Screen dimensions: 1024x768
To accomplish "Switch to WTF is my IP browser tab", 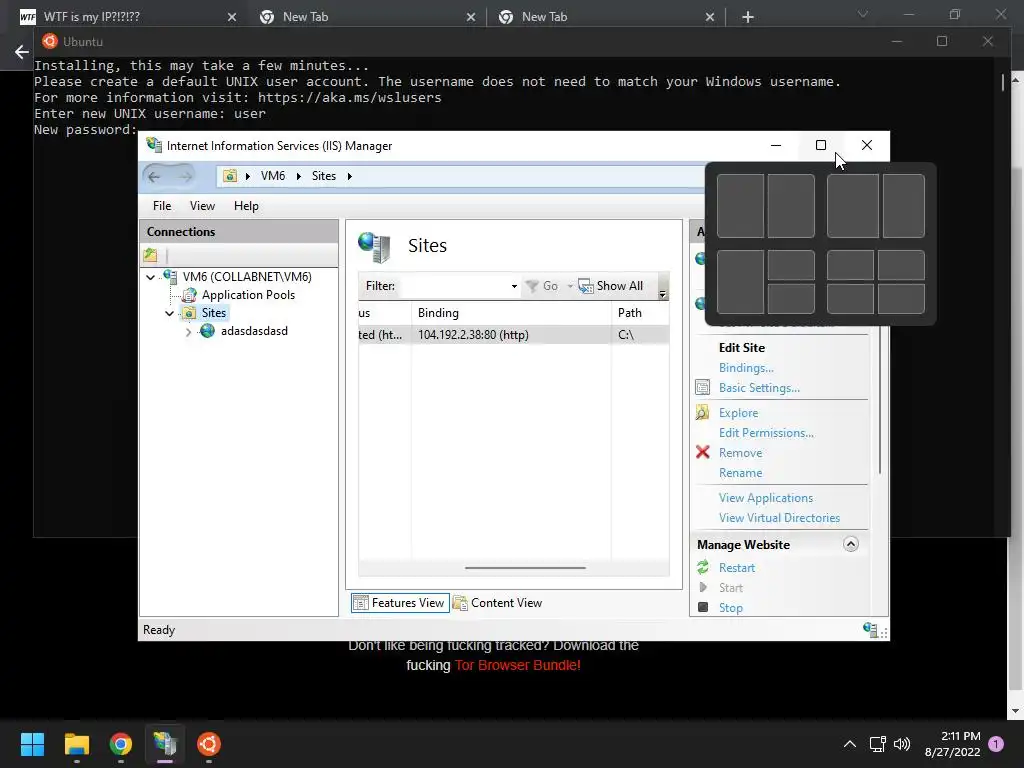I will 127,17.
